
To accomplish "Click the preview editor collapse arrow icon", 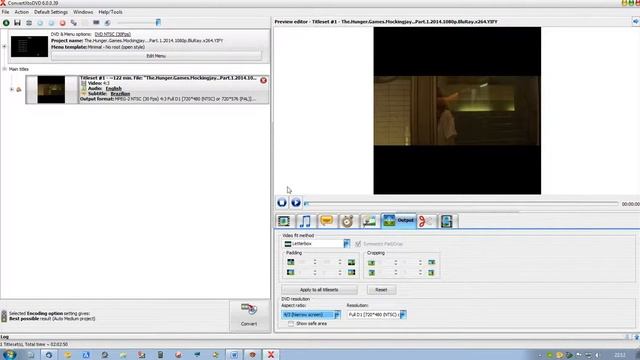I will click(636, 21).
